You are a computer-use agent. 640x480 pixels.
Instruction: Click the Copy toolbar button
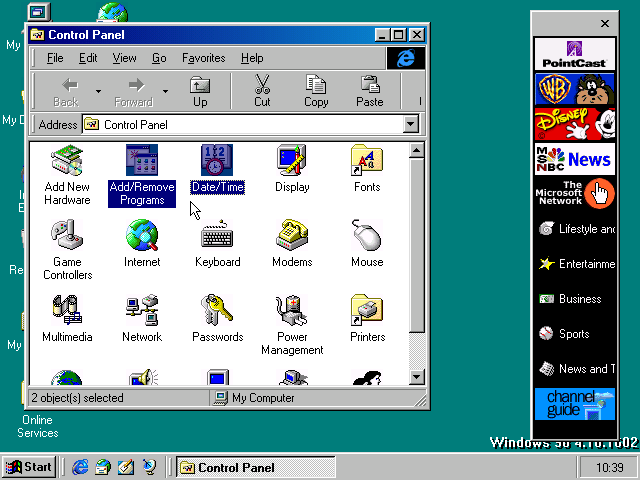click(316, 91)
